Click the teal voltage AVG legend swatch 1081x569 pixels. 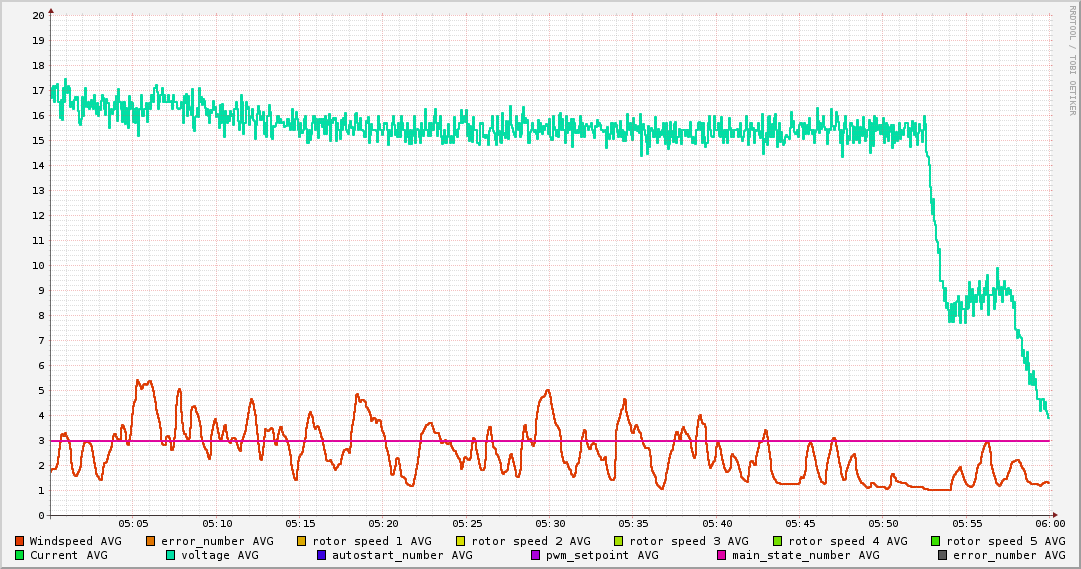point(170,555)
